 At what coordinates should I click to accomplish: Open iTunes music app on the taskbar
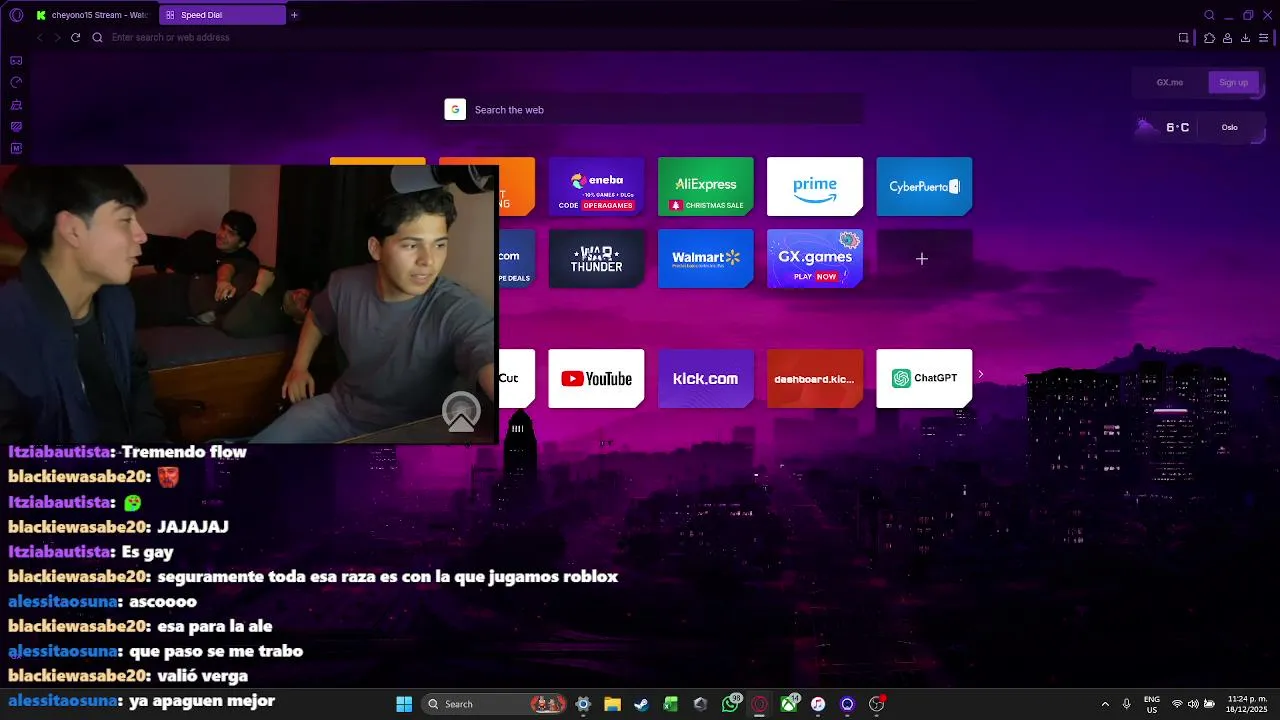coord(818,704)
